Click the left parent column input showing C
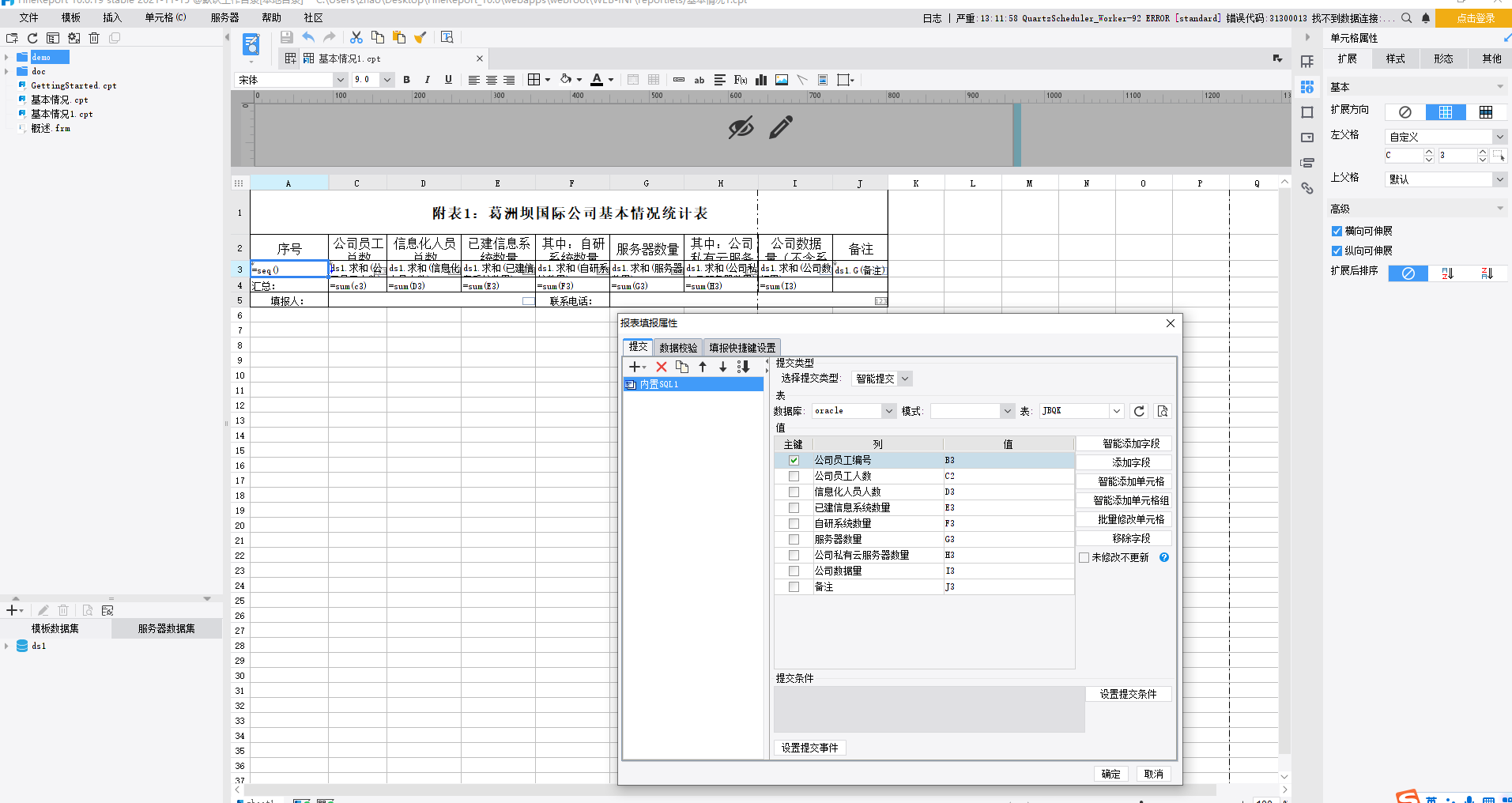Screen dimensions: 1512x803 1404,156
